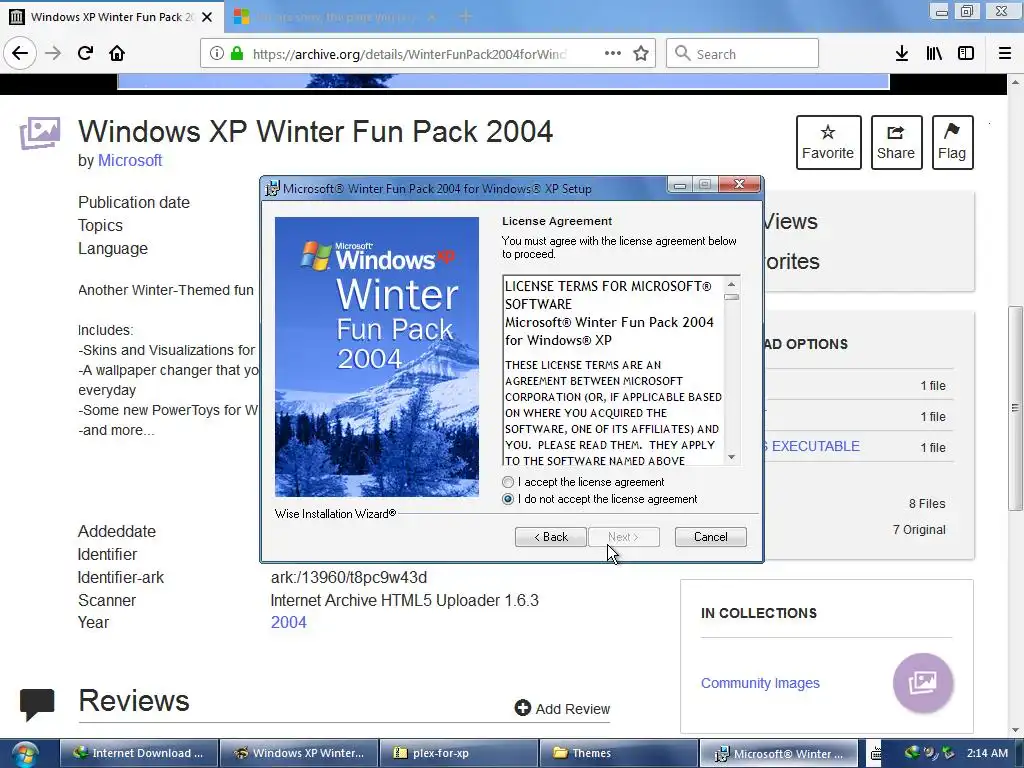Screen dimensions: 1024x768
Task: Switch to Windows XP Winter taskbar item
Action: point(299,753)
